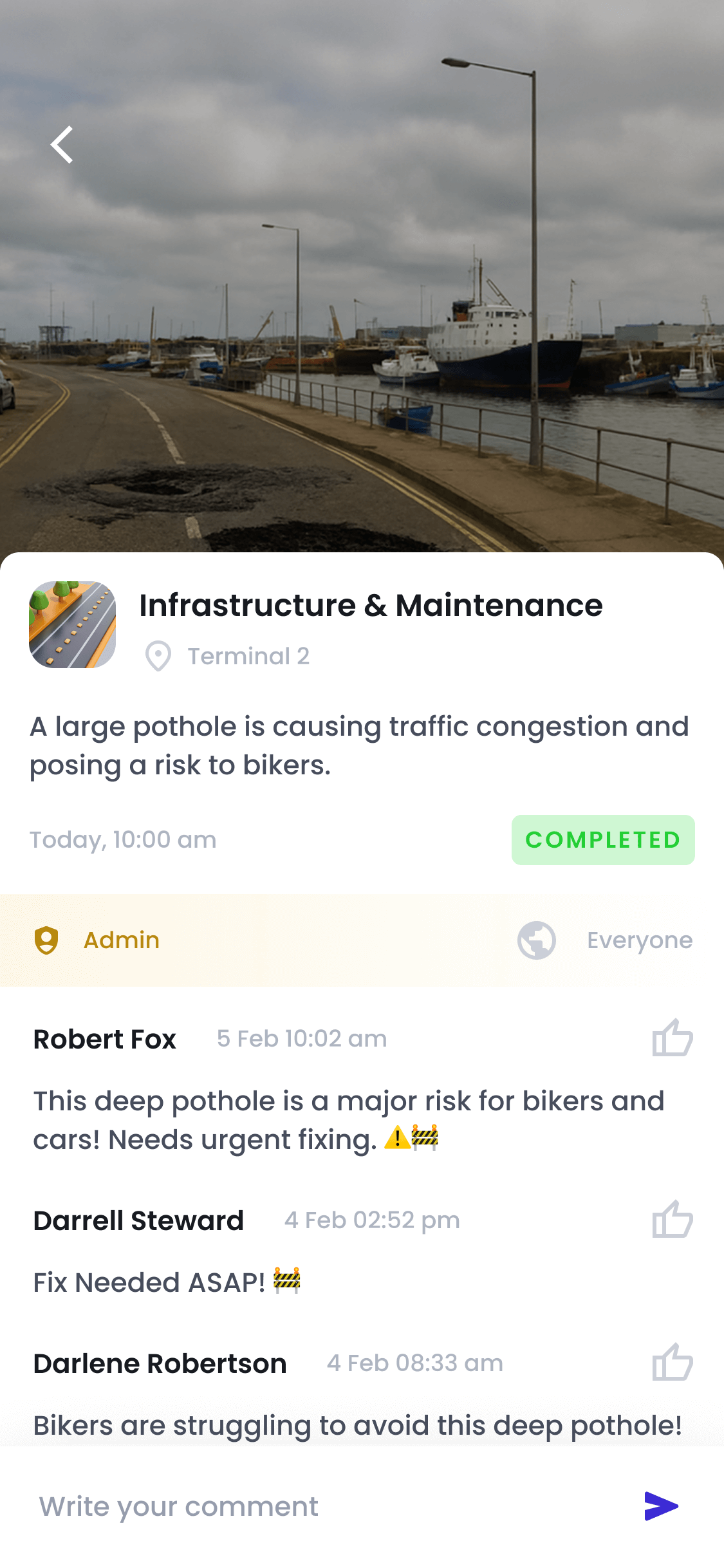Tap the location pin next to Terminal 2
Screen dimensions: 724x1568
pyautogui.click(x=158, y=656)
